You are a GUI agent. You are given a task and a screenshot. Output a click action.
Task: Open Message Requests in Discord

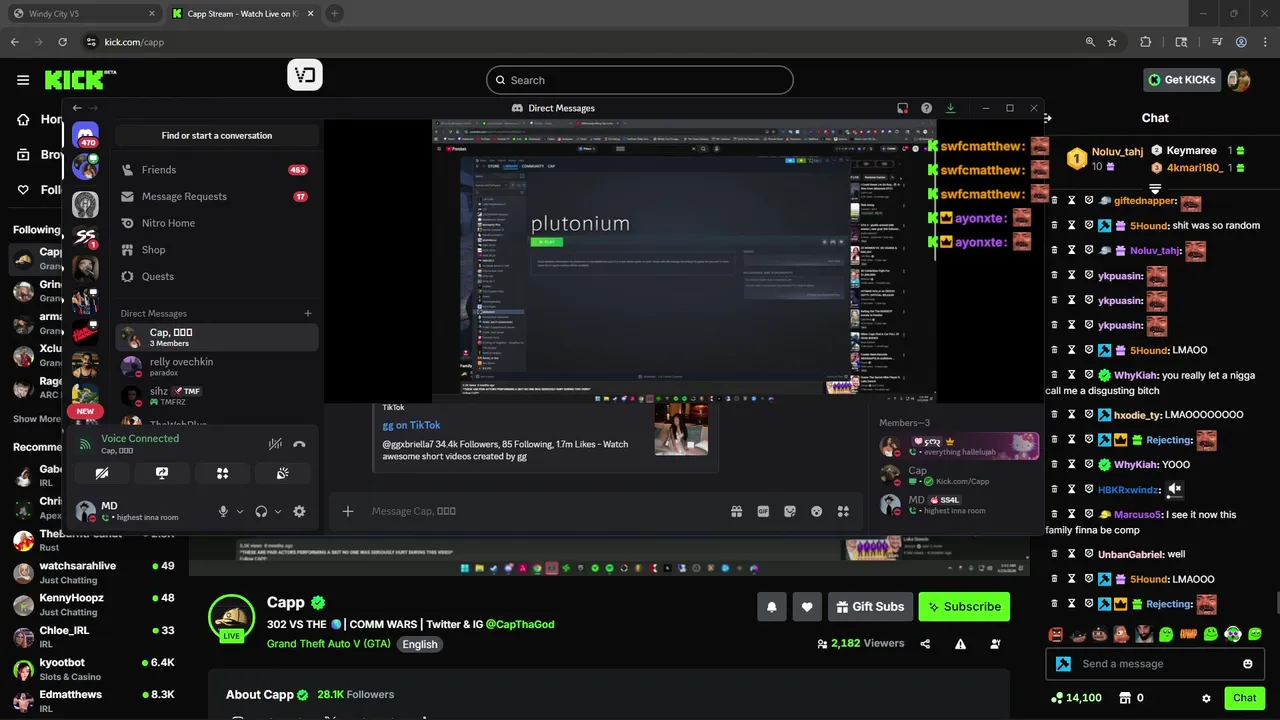(x=217, y=197)
